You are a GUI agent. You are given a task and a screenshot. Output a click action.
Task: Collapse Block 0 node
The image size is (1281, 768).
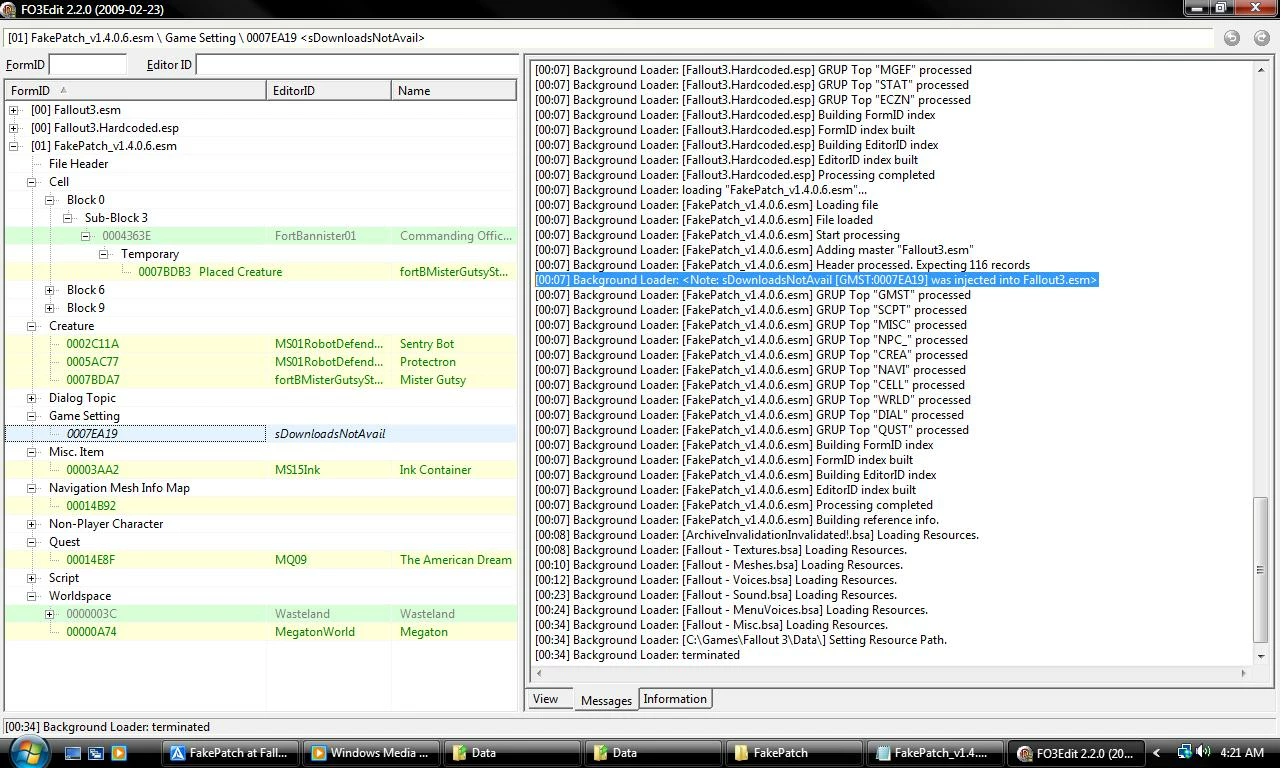(49, 200)
